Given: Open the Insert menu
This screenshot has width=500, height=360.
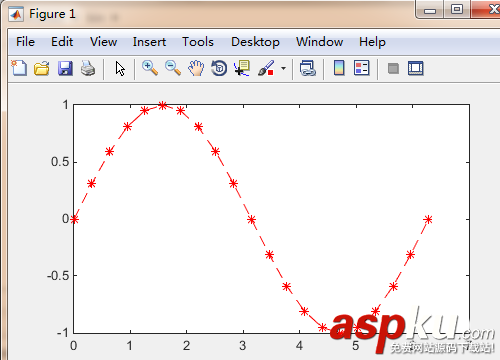Looking at the screenshot, I should click(149, 42).
